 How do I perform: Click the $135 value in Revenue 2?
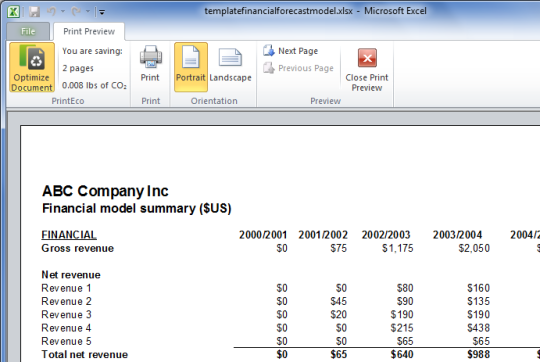pyautogui.click(x=478, y=301)
